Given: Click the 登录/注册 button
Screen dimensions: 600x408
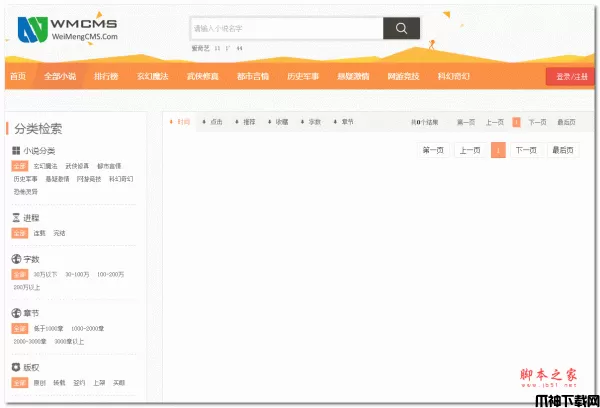Looking at the screenshot, I should [569, 77].
